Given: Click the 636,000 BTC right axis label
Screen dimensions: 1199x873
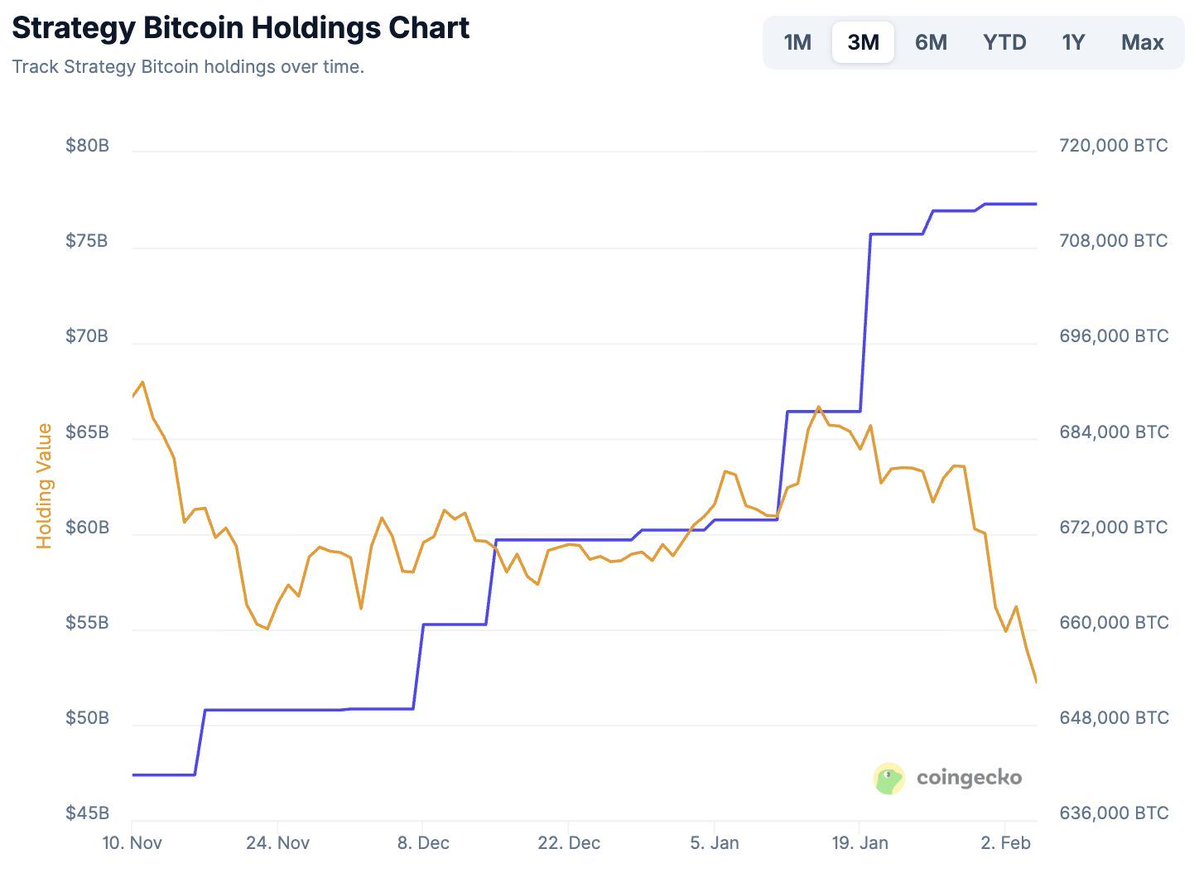Looking at the screenshot, I should pyautogui.click(x=1113, y=814).
